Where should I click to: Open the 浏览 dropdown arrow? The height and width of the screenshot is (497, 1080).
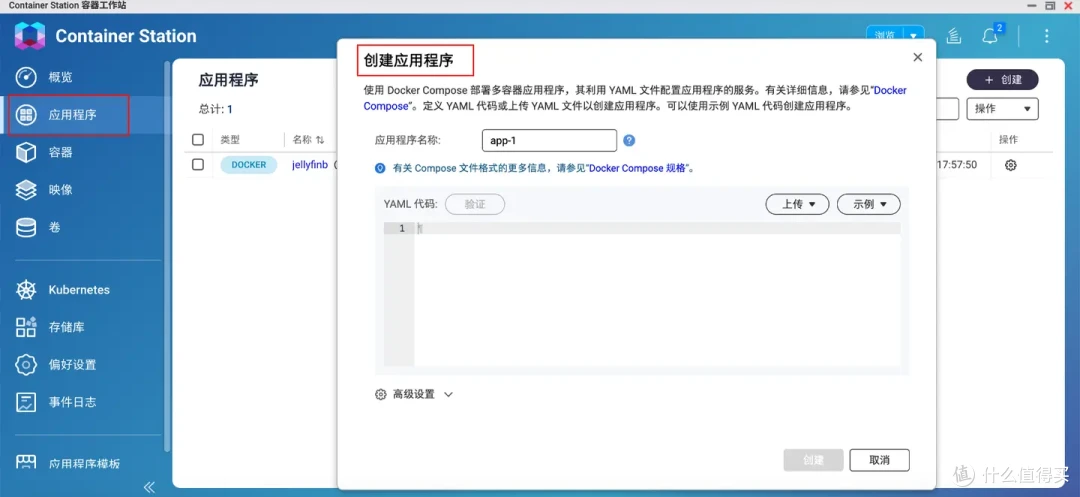tap(913, 36)
